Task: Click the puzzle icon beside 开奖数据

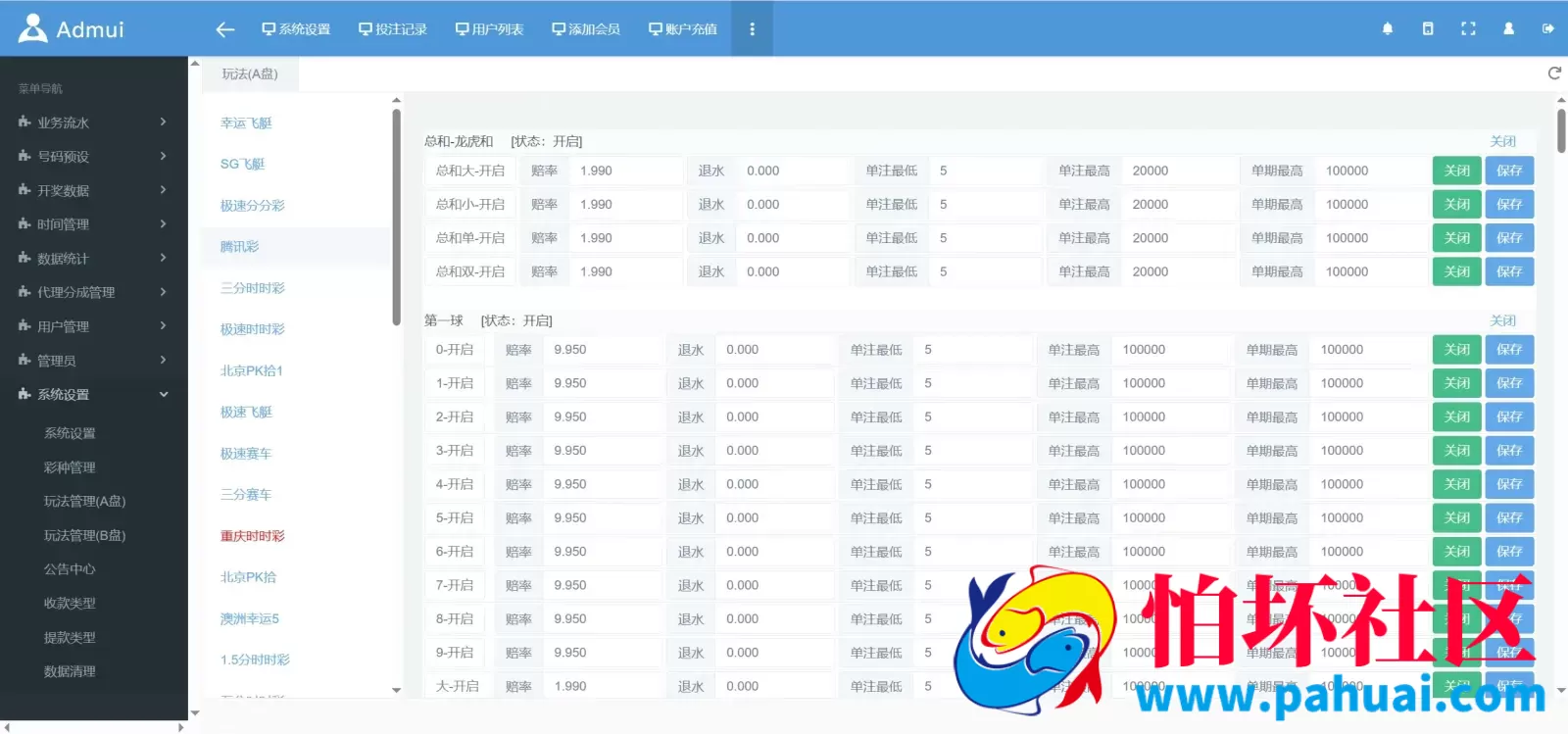Action: [24, 190]
